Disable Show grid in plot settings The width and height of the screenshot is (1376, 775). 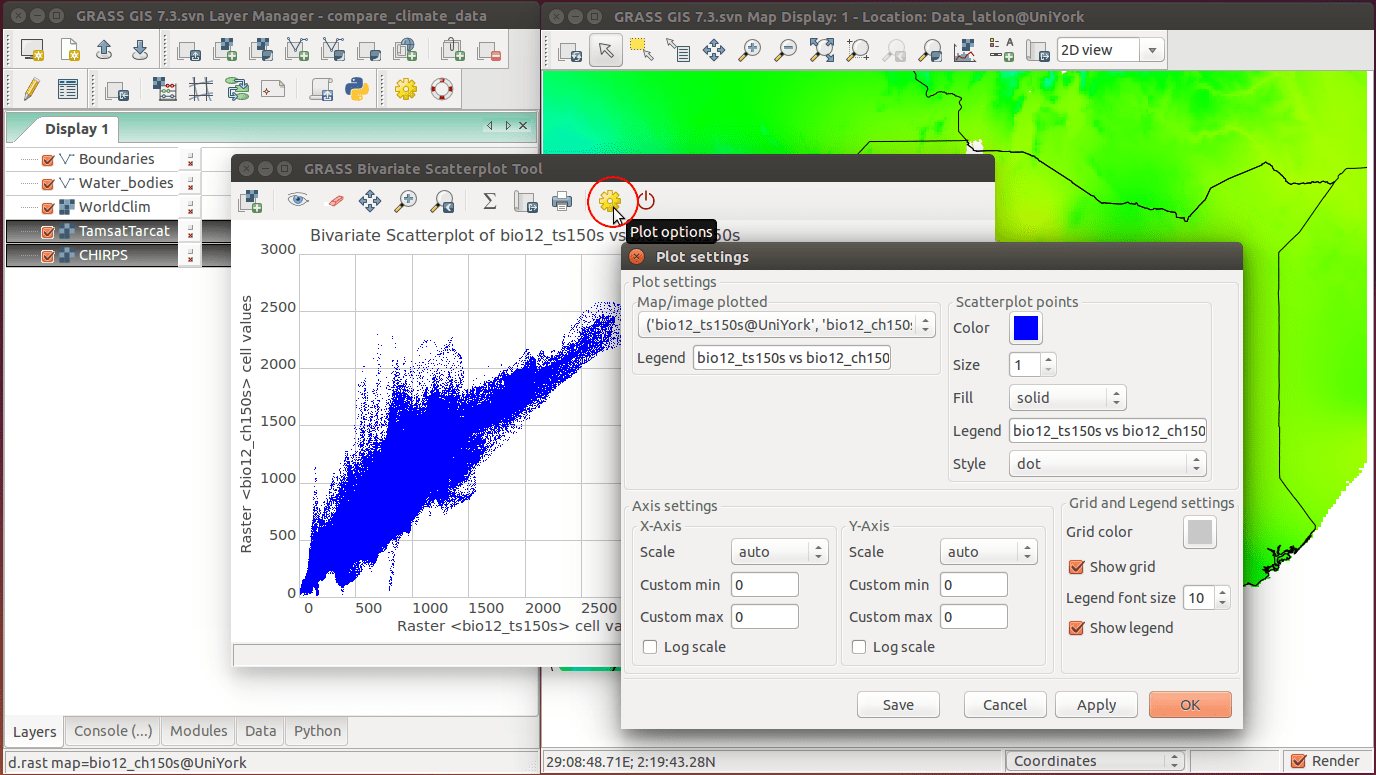point(1077,567)
